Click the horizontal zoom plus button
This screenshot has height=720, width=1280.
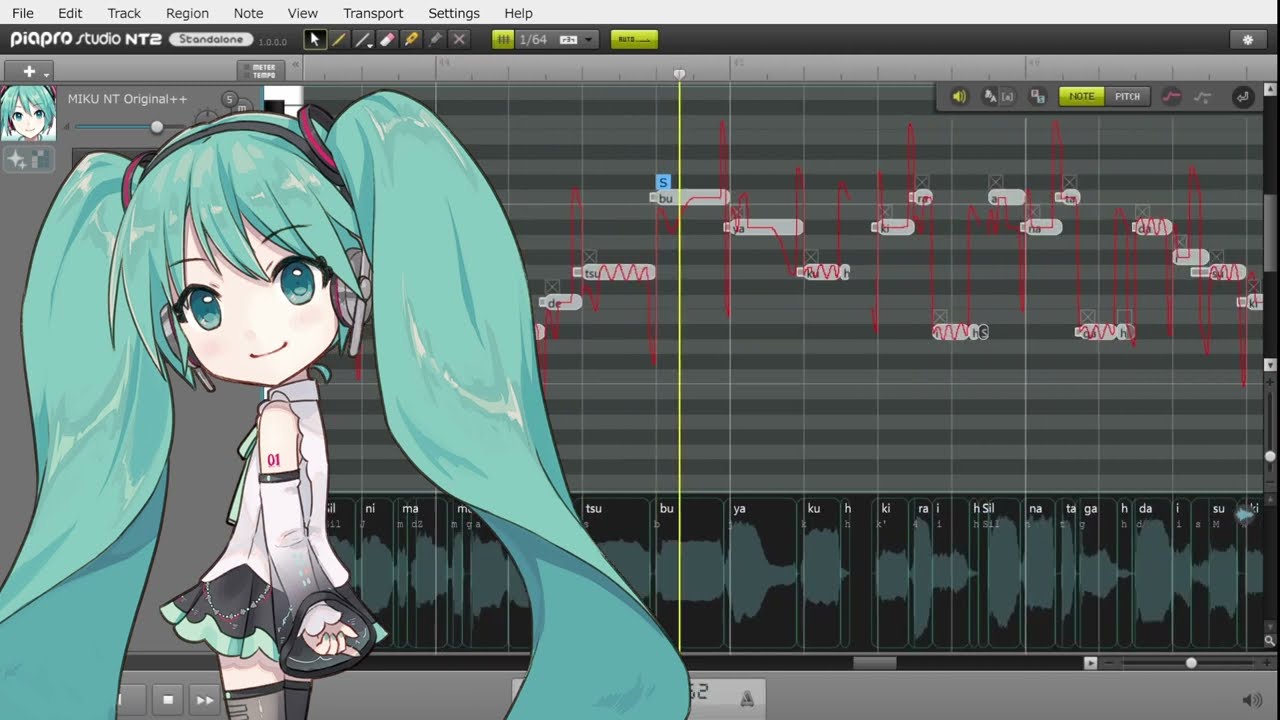[x=1269, y=663]
